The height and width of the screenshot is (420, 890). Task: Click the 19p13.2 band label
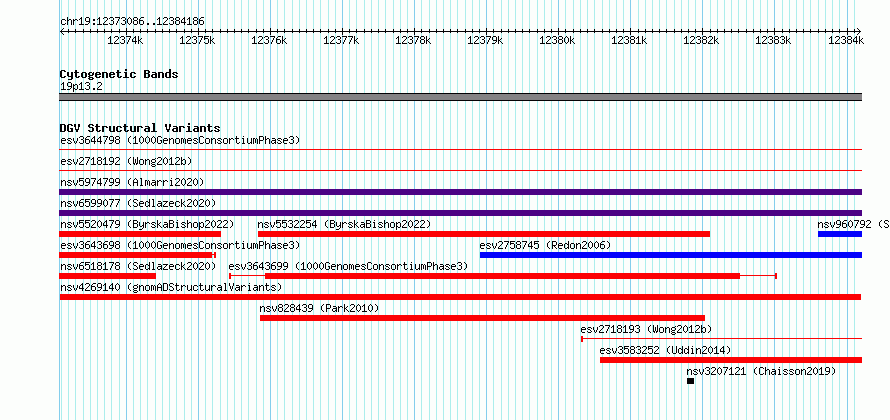pos(81,86)
